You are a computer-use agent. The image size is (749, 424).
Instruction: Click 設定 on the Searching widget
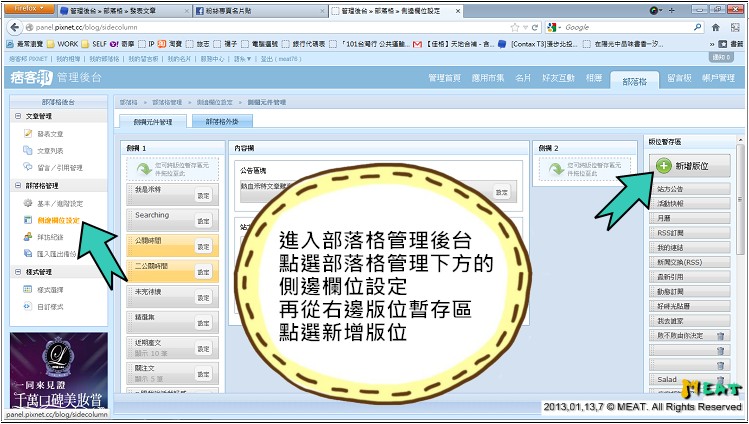coord(203,221)
